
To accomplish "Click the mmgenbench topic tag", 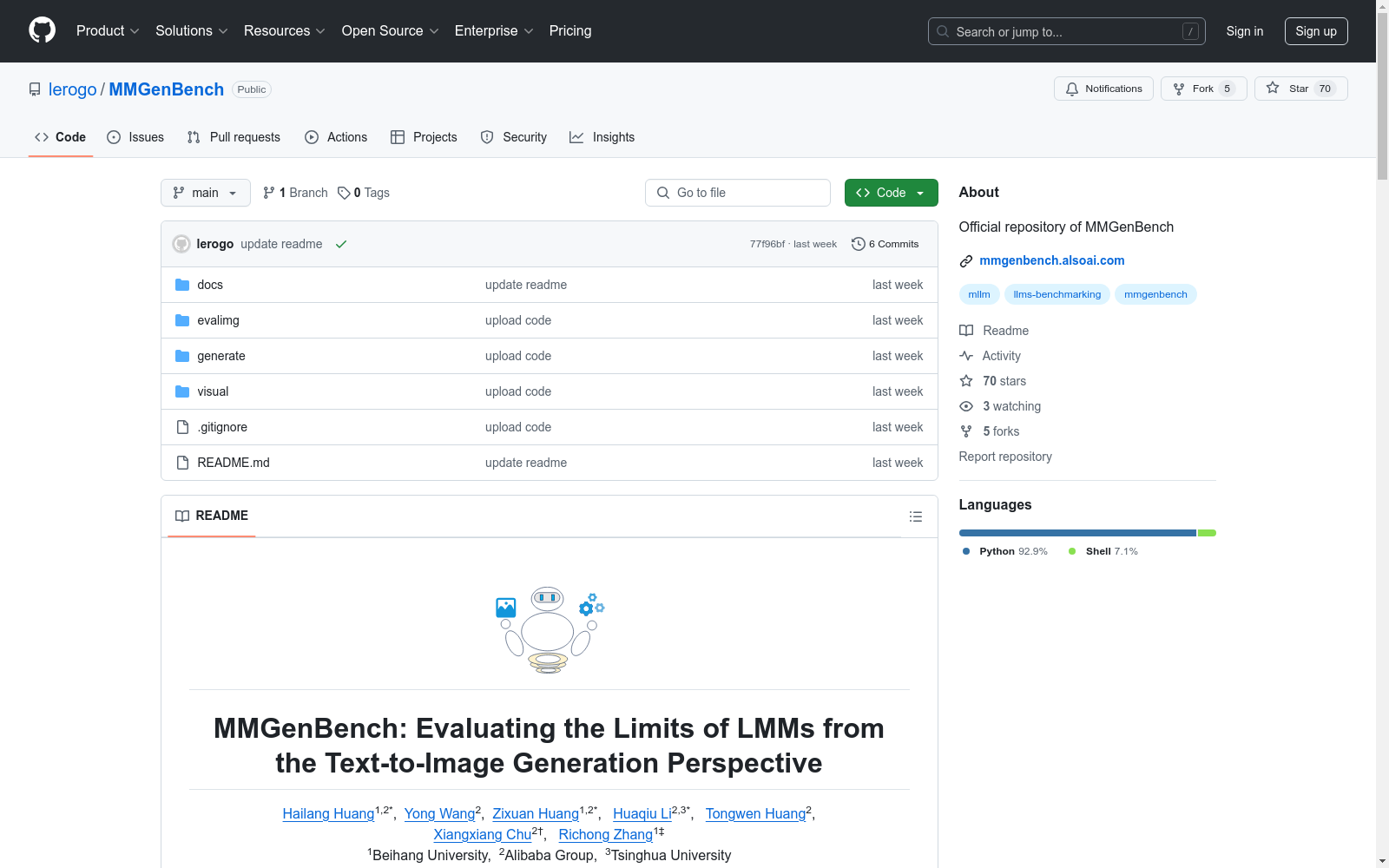I will tap(1155, 294).
